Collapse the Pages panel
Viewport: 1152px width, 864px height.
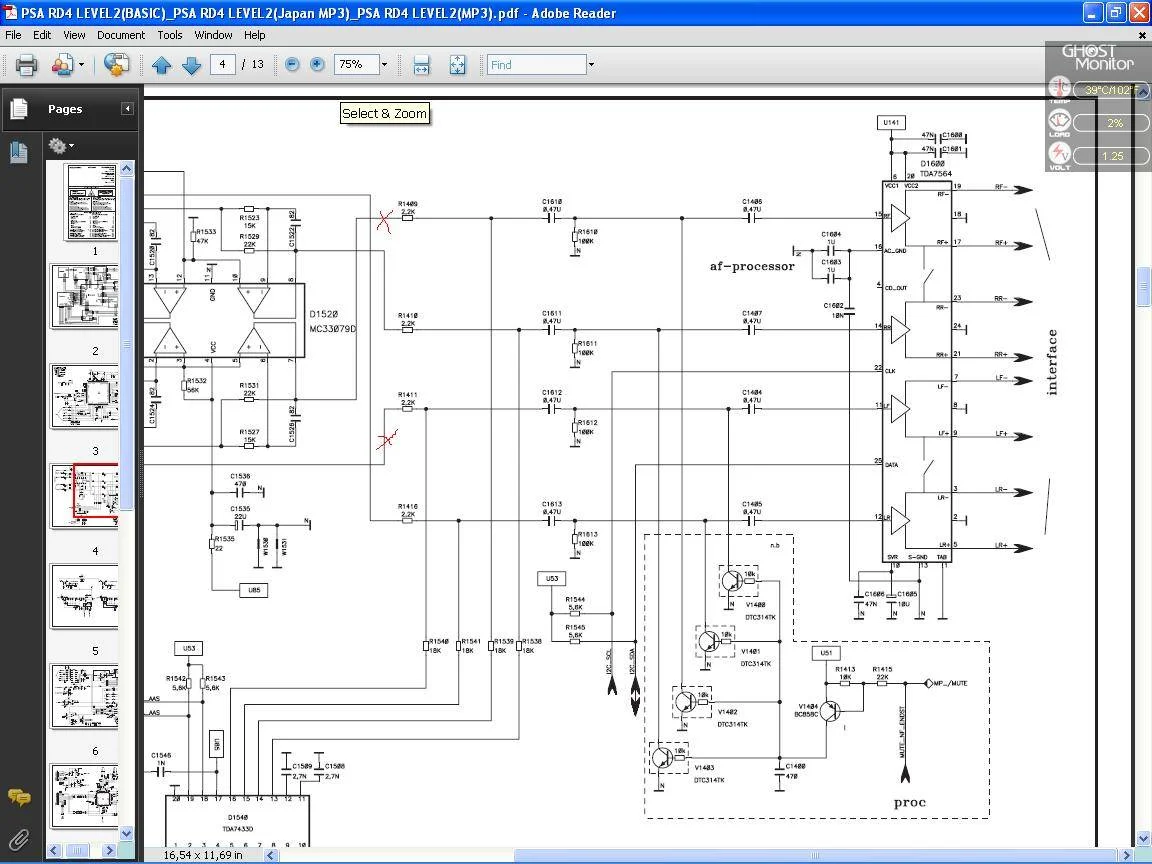pyautogui.click(x=127, y=109)
